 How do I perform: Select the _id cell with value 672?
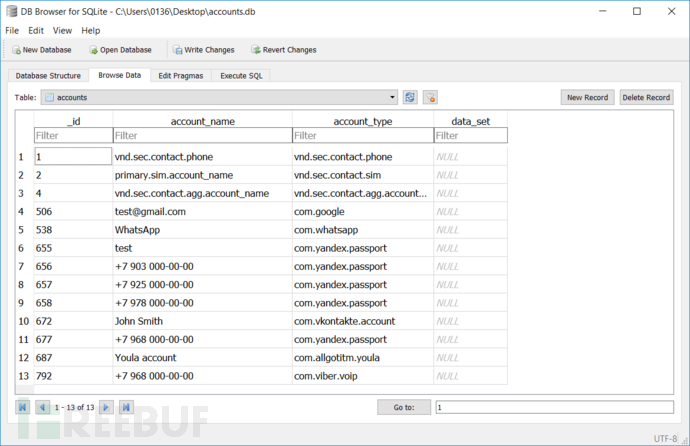click(x=73, y=321)
